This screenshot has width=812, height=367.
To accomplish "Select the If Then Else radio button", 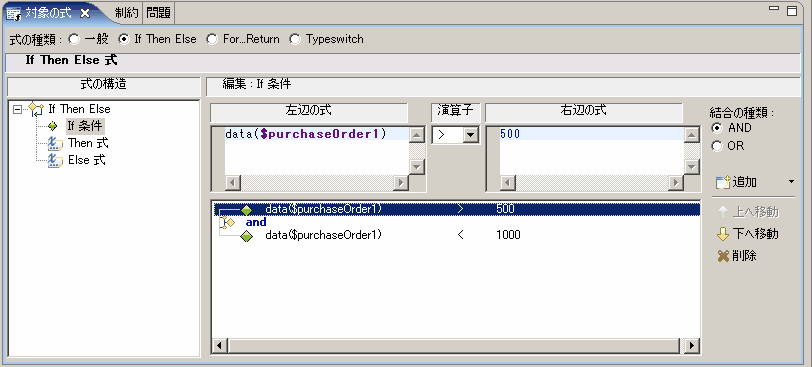I will click(x=124, y=39).
